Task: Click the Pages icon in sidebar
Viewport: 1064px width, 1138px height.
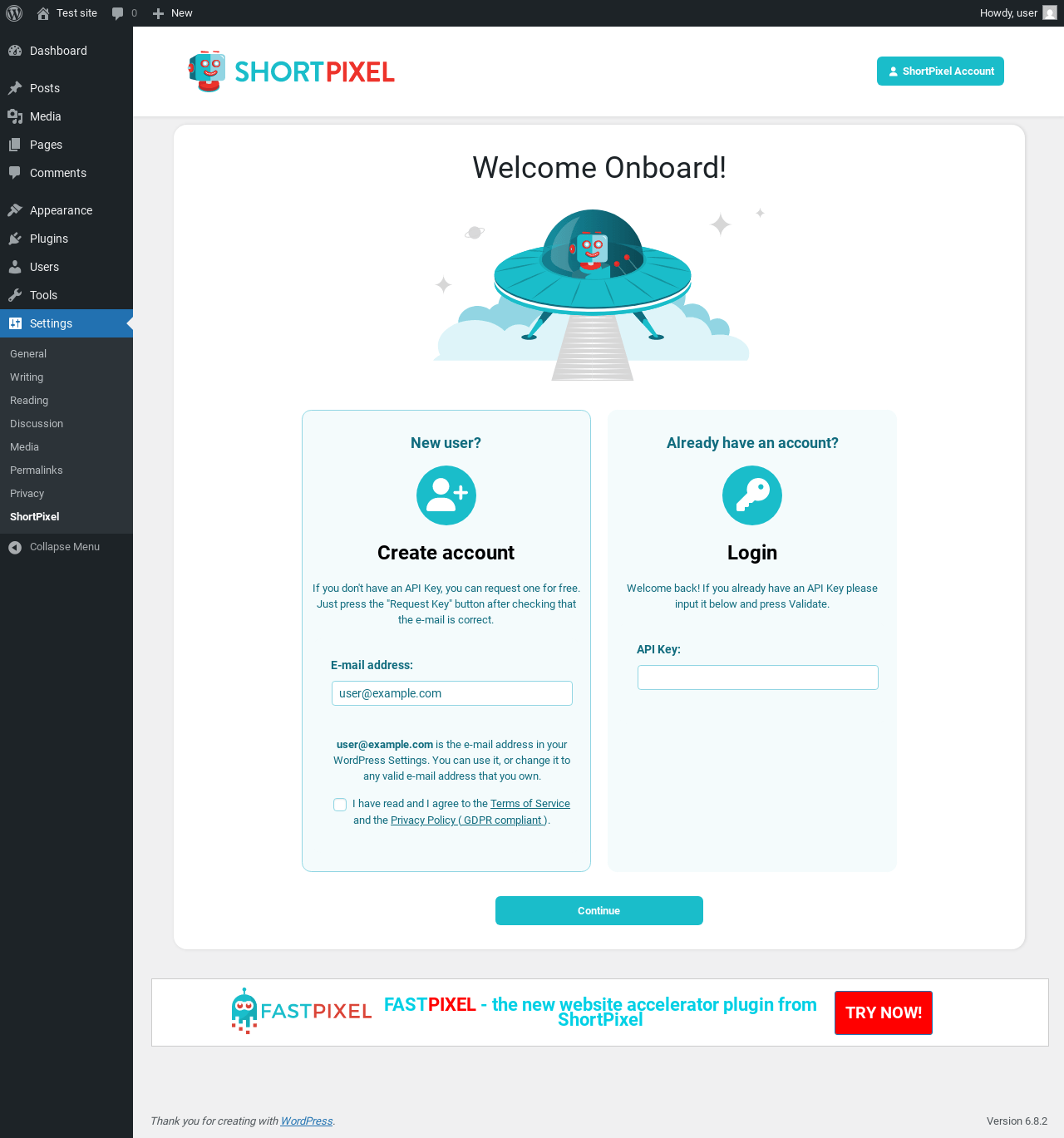Action: 15,145
